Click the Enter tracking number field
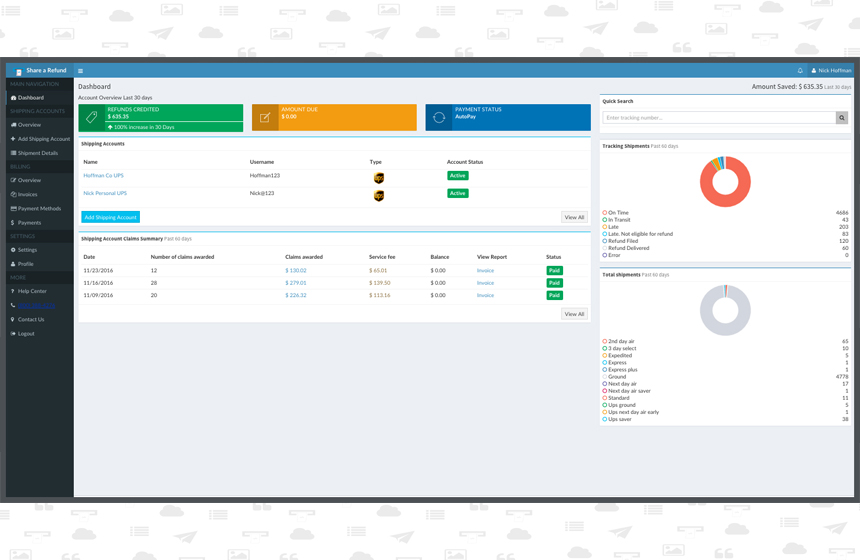860x560 pixels. (719, 118)
